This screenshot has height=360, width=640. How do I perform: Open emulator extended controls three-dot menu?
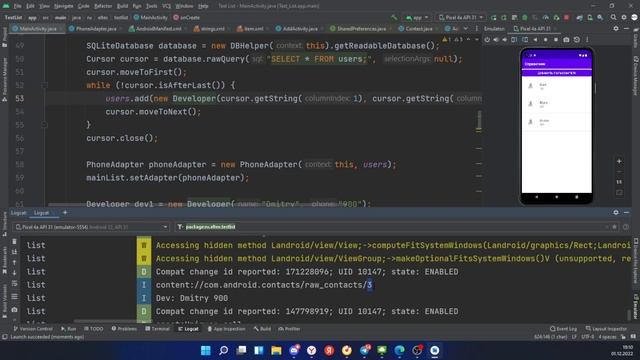587,40
